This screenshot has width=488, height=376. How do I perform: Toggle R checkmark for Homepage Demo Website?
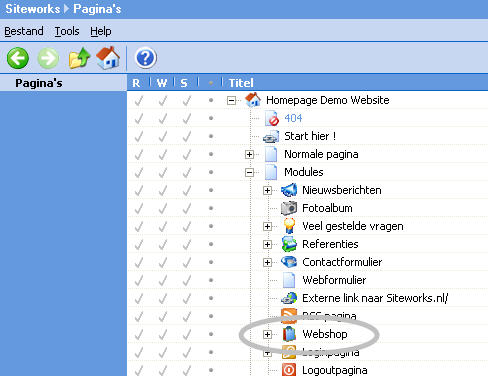coord(138,100)
